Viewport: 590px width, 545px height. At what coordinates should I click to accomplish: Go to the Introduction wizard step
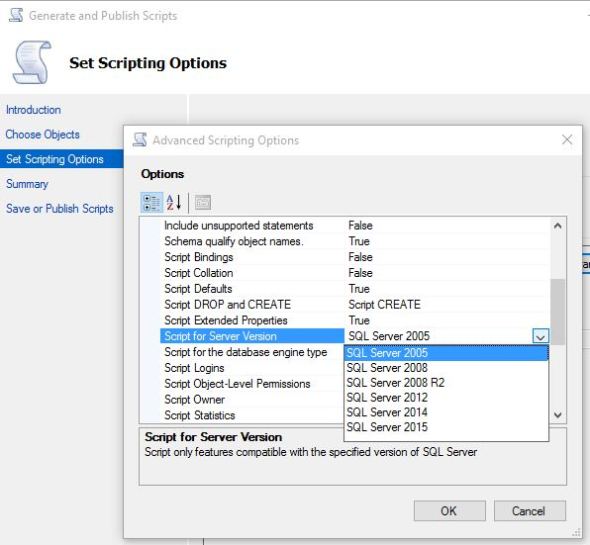(33, 110)
